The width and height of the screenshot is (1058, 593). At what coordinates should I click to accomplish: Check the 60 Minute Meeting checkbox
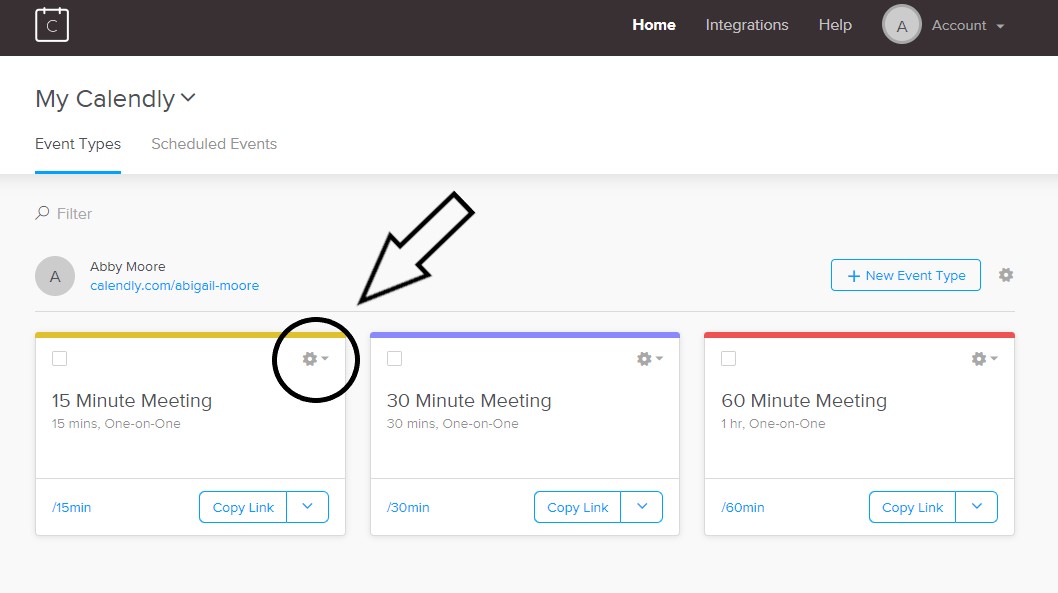pyautogui.click(x=729, y=358)
